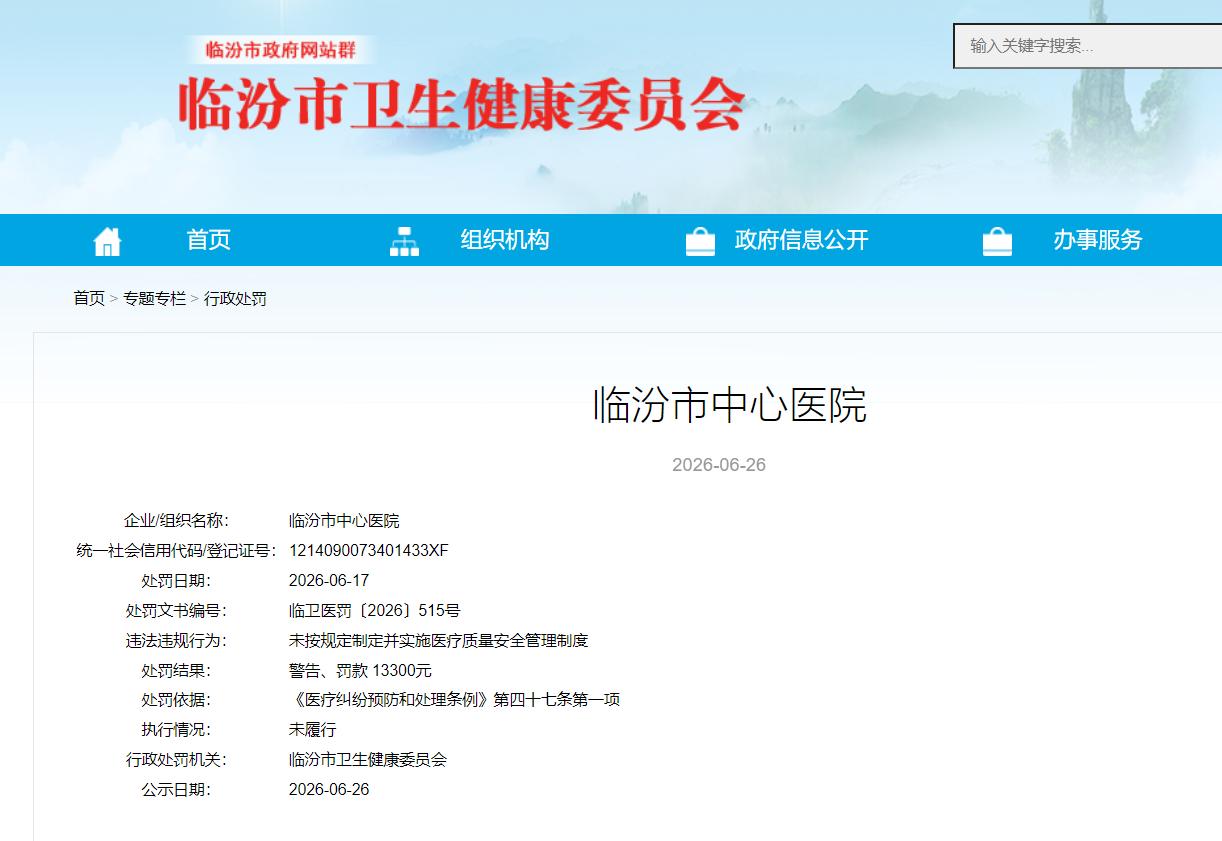Click the organization name value 临汾市中心医院
The width and height of the screenshot is (1222, 841).
pos(344,521)
